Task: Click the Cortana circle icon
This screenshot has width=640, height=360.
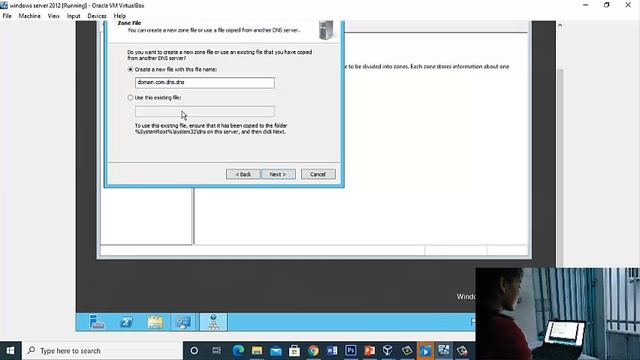Action: click(x=194, y=351)
